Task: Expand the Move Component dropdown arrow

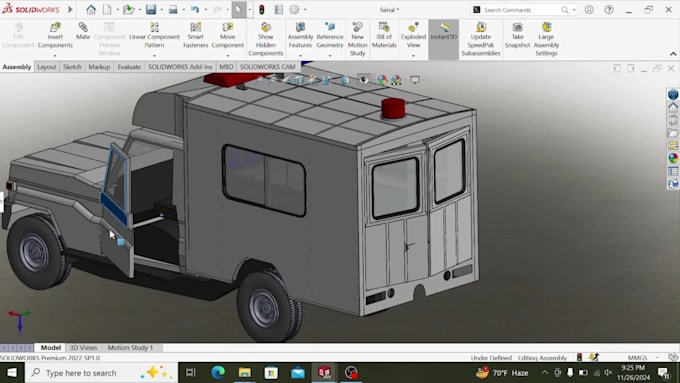Action: (228, 56)
